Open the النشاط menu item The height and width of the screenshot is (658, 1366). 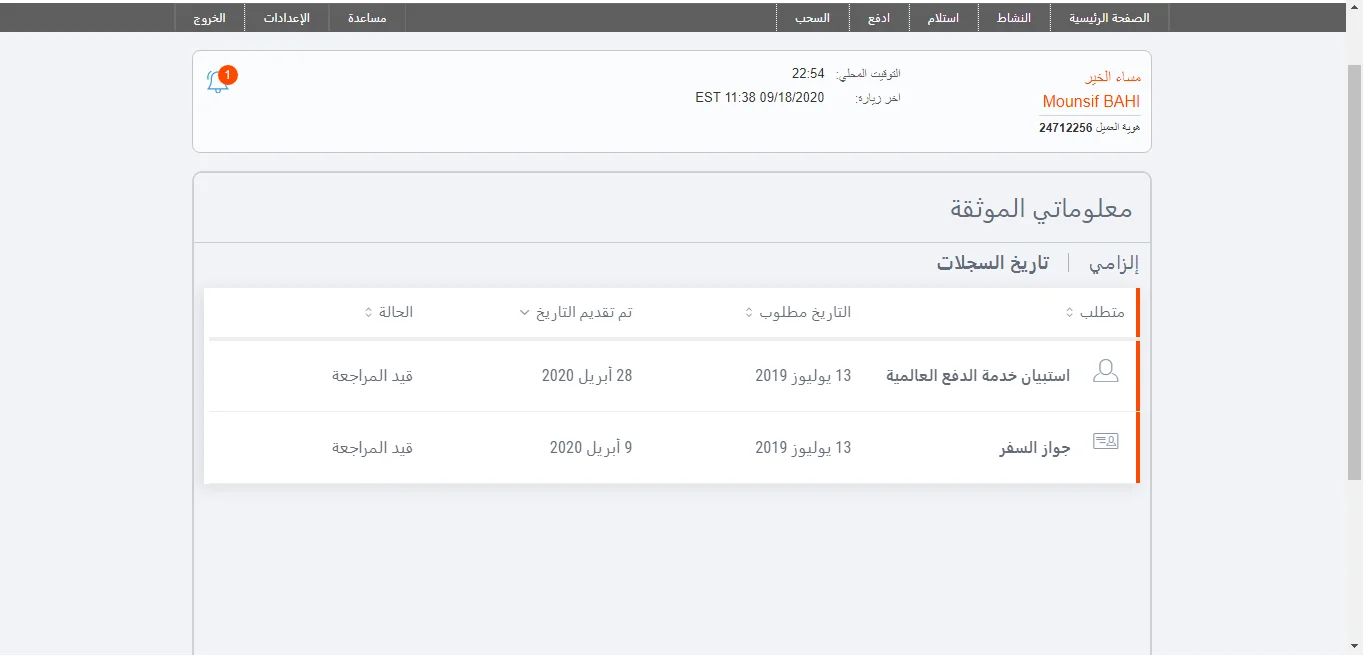[1014, 18]
